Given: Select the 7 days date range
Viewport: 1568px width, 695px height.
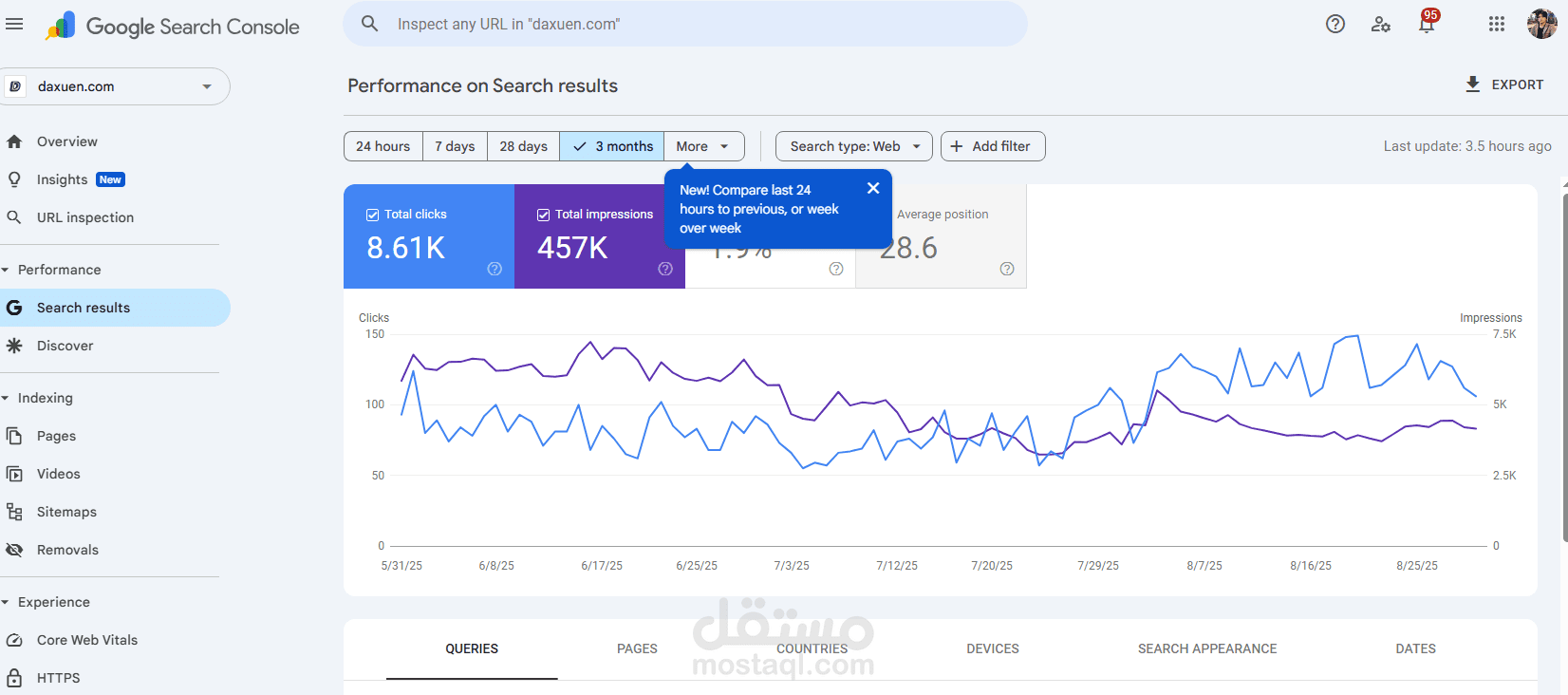Looking at the screenshot, I should pos(455,146).
